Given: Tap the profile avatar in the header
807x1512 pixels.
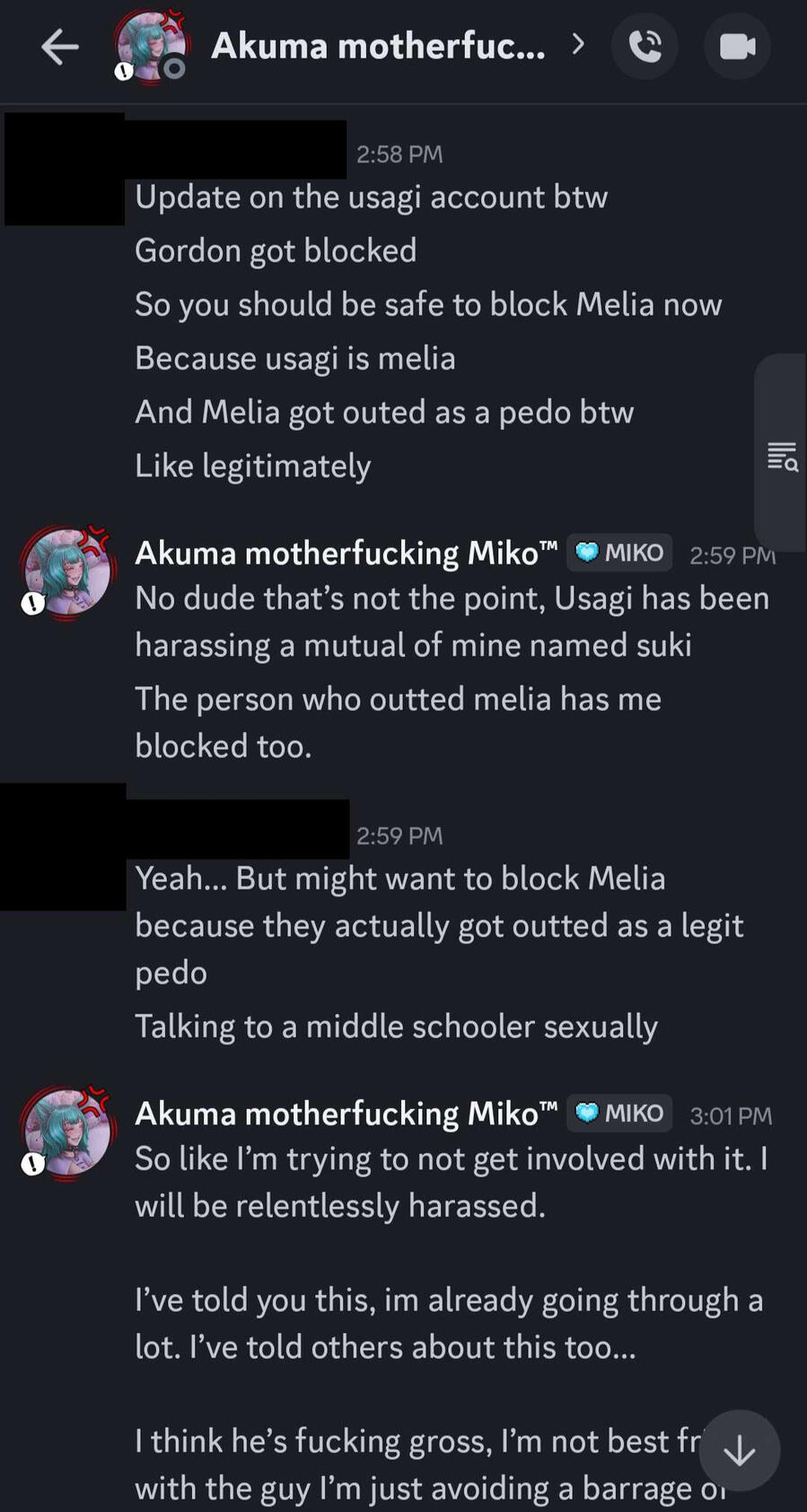Looking at the screenshot, I should [x=151, y=47].
